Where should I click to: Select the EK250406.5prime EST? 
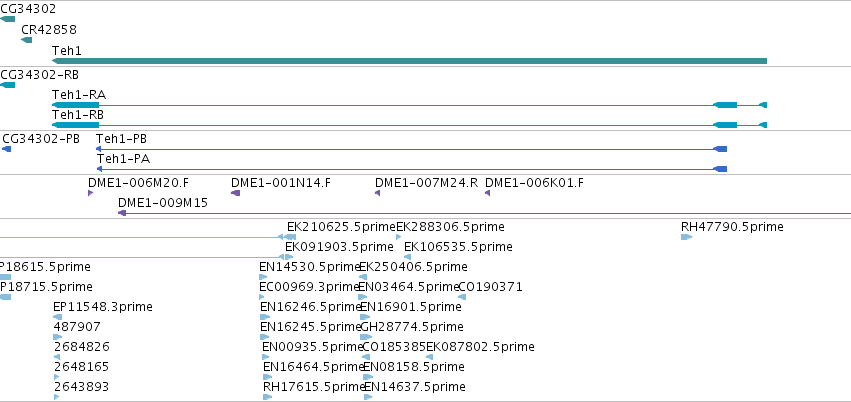[x=363, y=277]
